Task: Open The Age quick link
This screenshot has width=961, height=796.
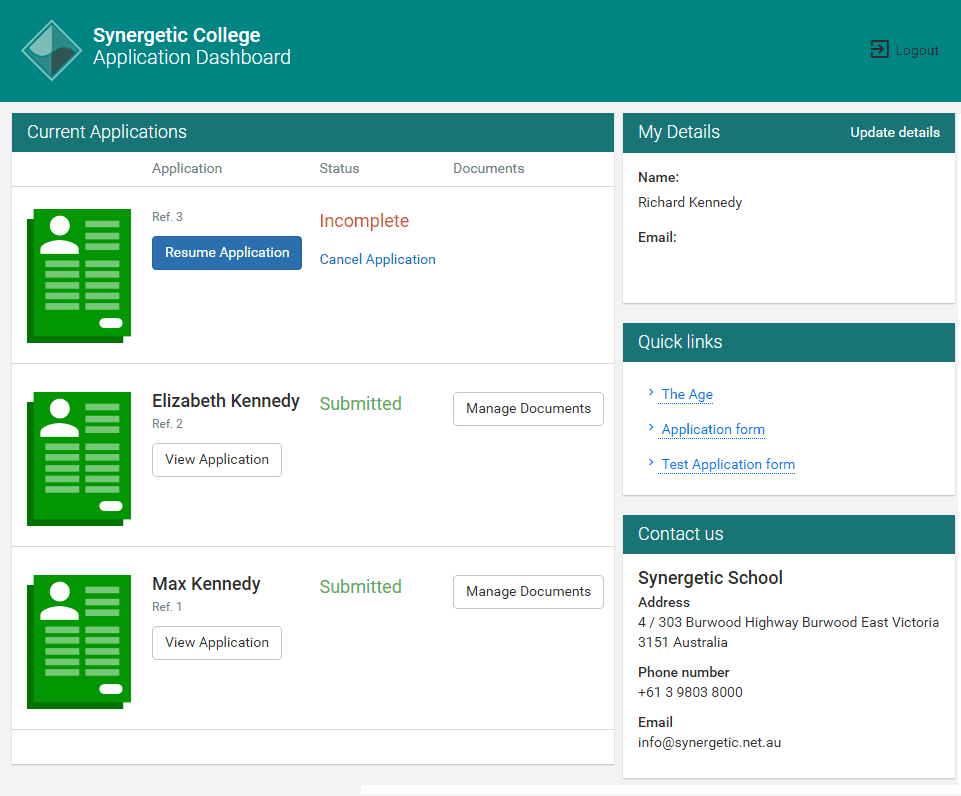Action: pyautogui.click(x=686, y=394)
